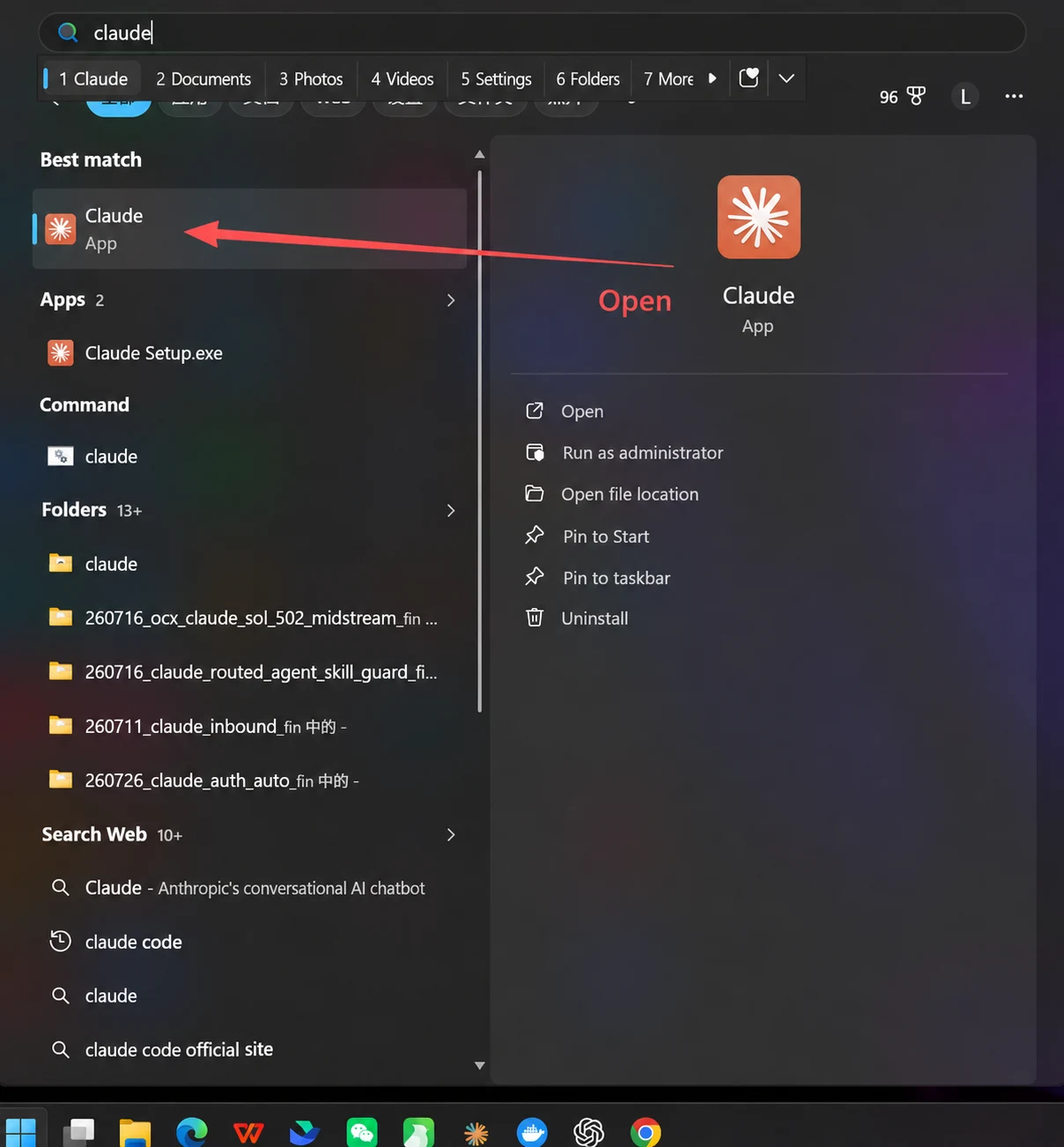Open Docker Desktop from the taskbar
The height and width of the screenshot is (1147, 1064).
pos(532,1132)
